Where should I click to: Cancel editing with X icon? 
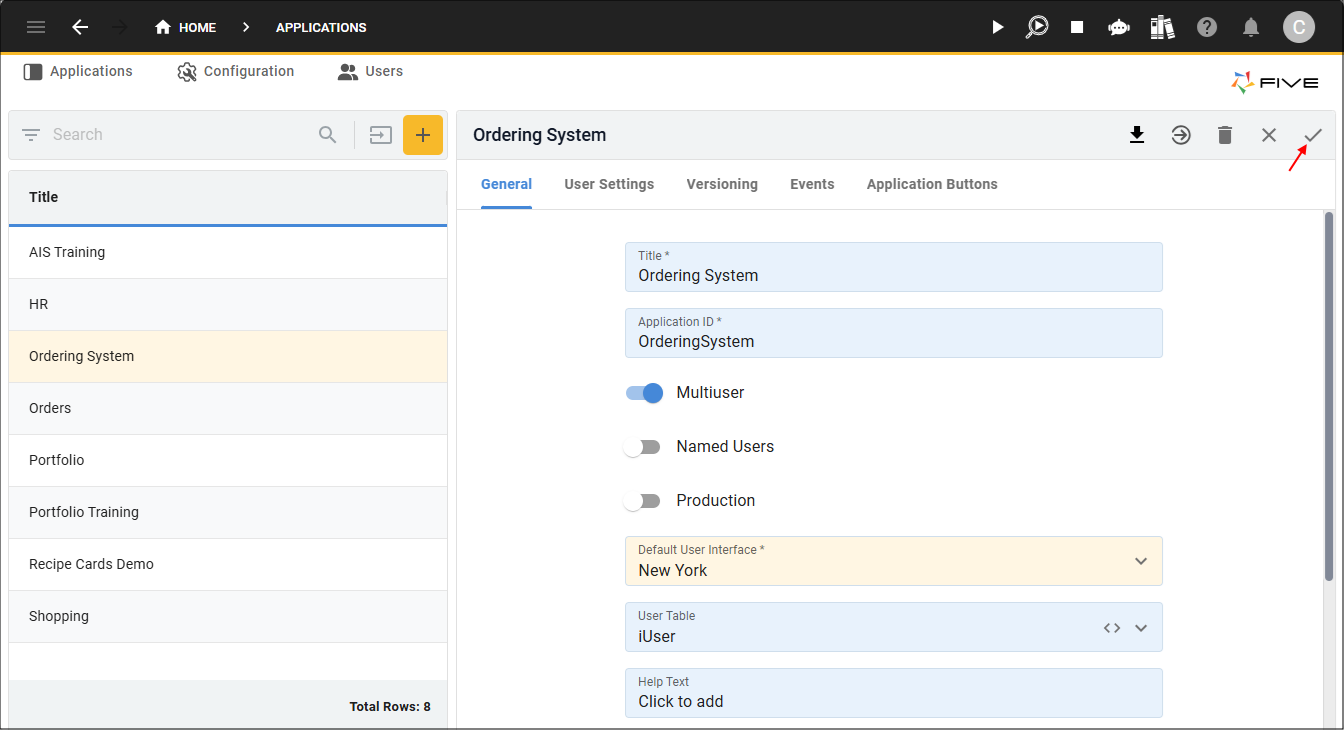pyautogui.click(x=1269, y=135)
